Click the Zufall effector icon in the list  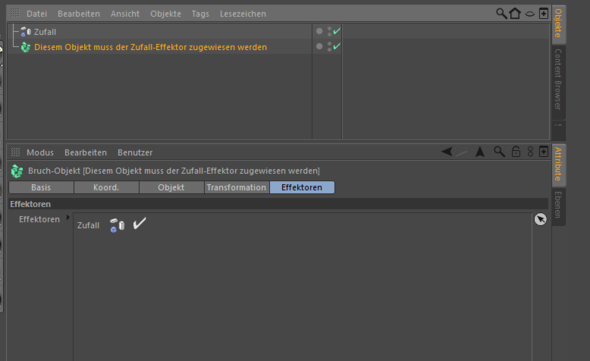click(x=117, y=225)
